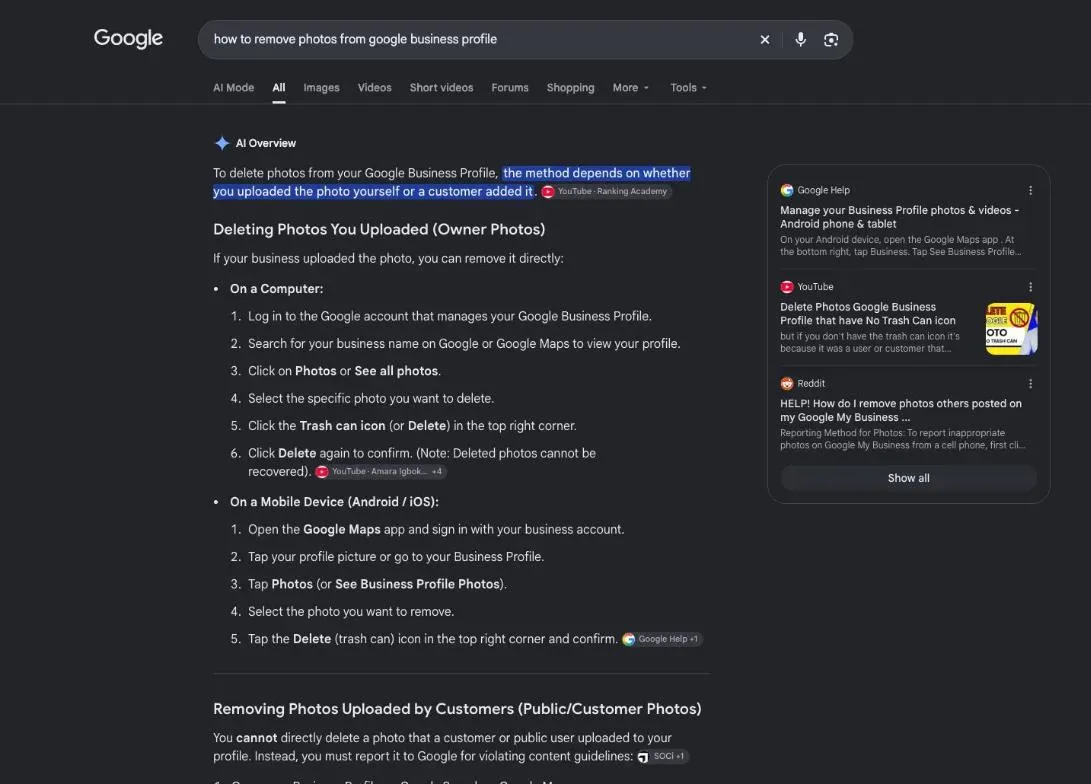
Task: Click the SOCi +1 citation chip
Action: tap(662, 756)
